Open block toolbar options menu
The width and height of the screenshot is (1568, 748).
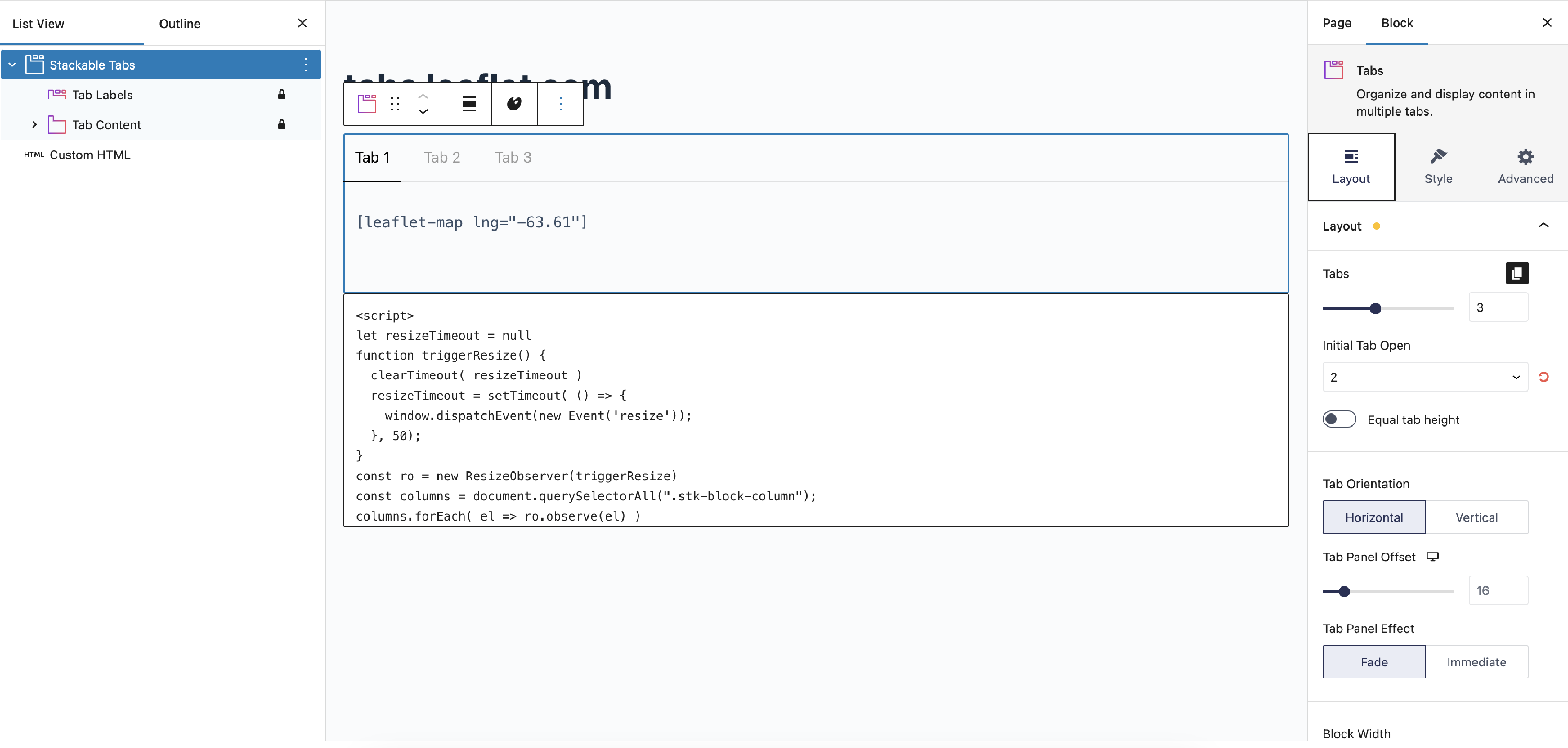tap(561, 103)
